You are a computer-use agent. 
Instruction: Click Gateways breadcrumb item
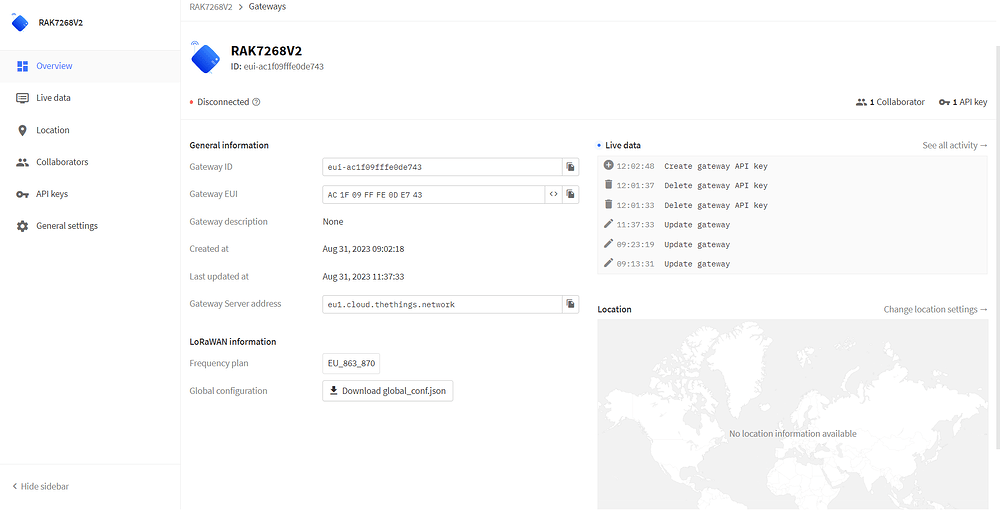[267, 7]
